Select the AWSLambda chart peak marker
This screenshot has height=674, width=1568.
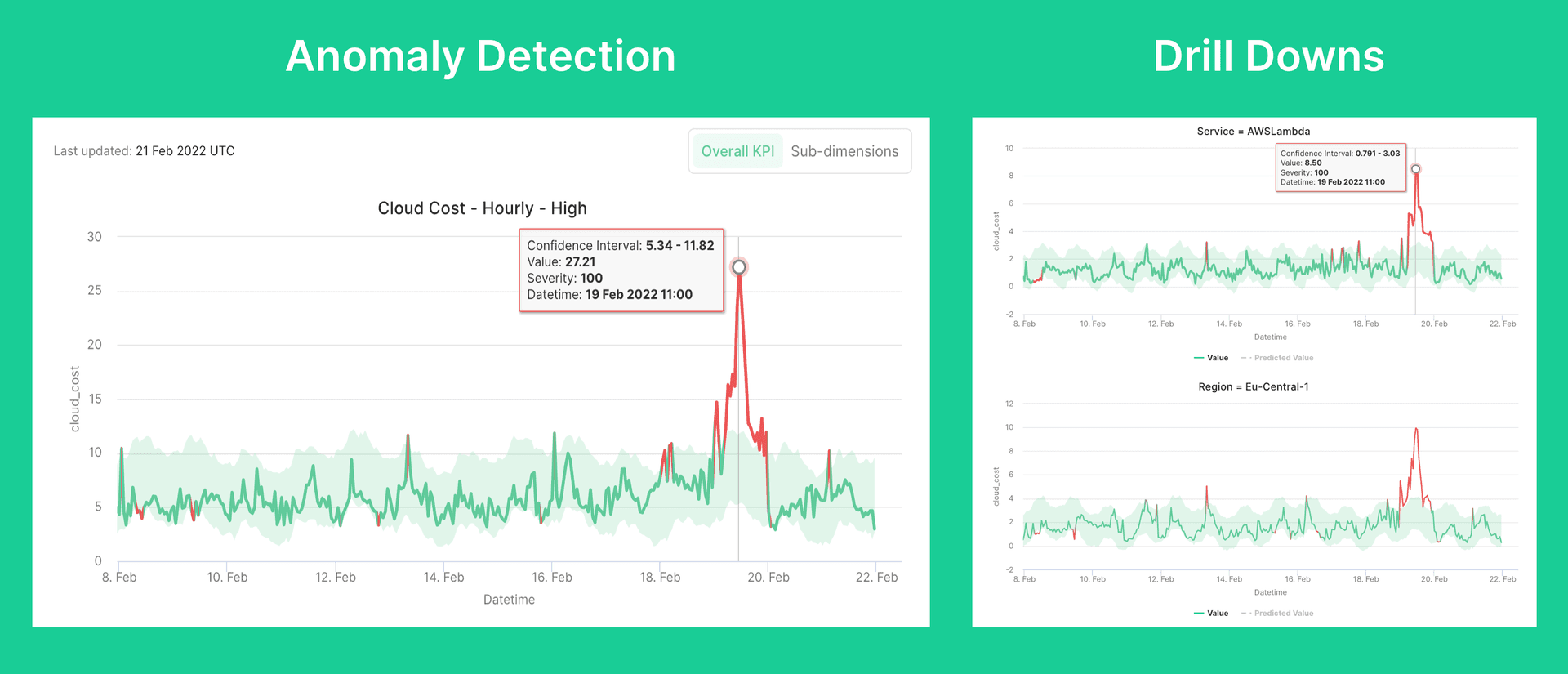[x=1416, y=169]
